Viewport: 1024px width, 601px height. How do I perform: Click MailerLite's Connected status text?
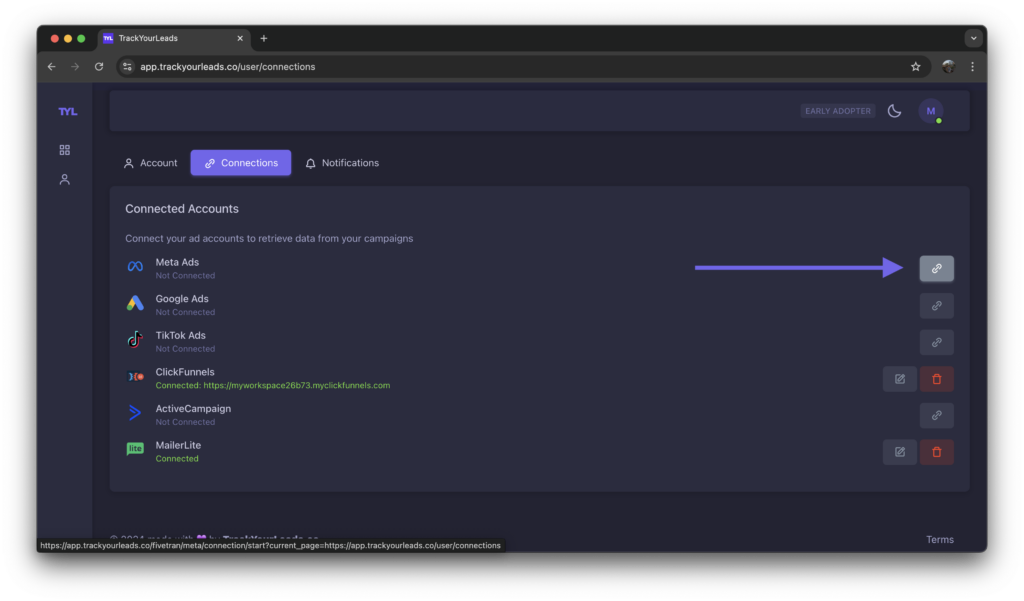177,459
